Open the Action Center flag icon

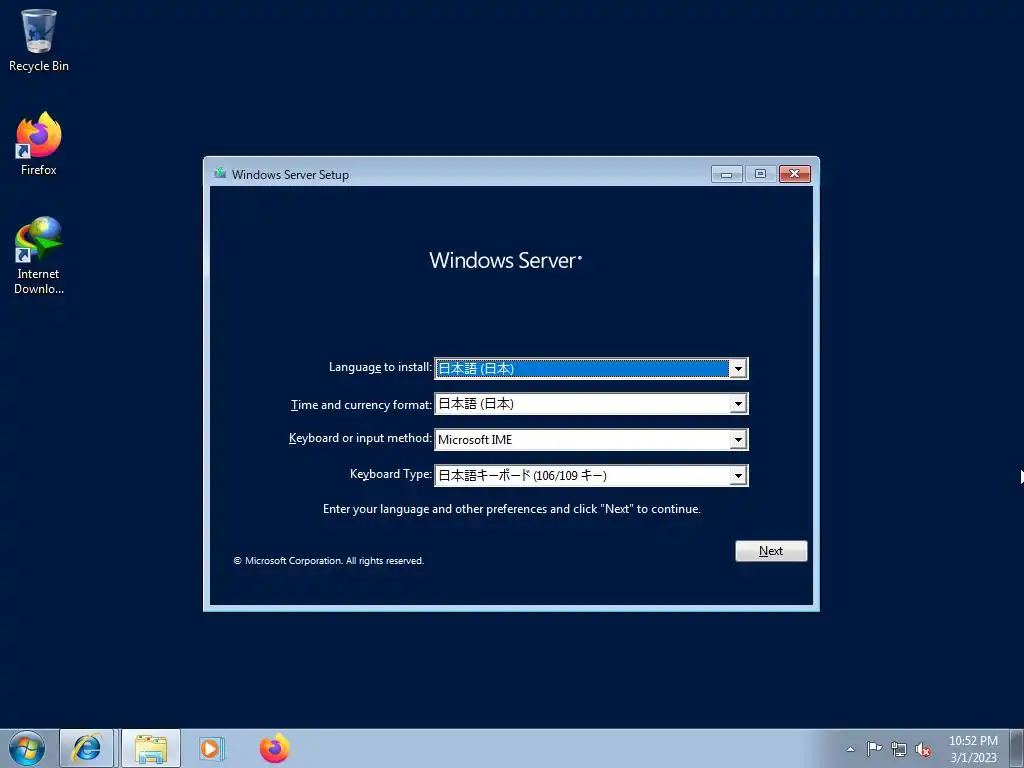[874, 749]
